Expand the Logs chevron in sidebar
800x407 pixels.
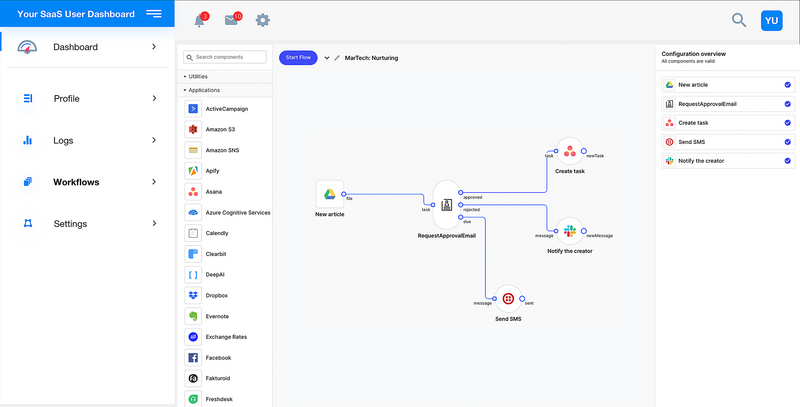[154, 140]
